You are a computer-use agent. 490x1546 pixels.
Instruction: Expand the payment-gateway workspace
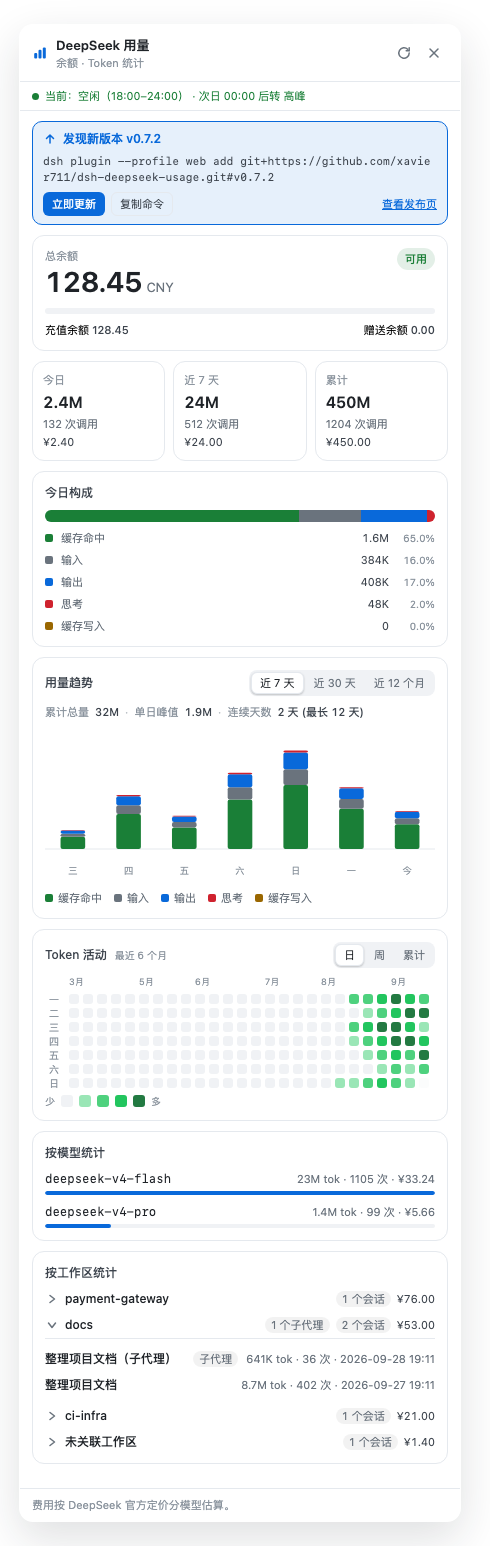pyautogui.click(x=240, y=1299)
